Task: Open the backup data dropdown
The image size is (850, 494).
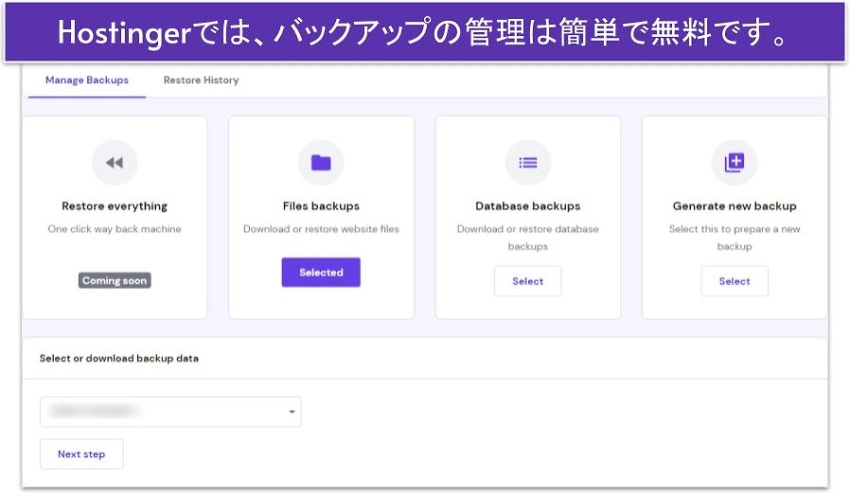Action: [170, 412]
